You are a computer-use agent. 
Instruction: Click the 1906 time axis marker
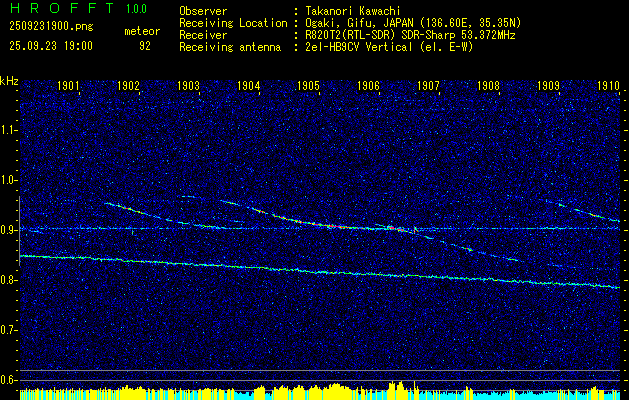click(x=368, y=85)
